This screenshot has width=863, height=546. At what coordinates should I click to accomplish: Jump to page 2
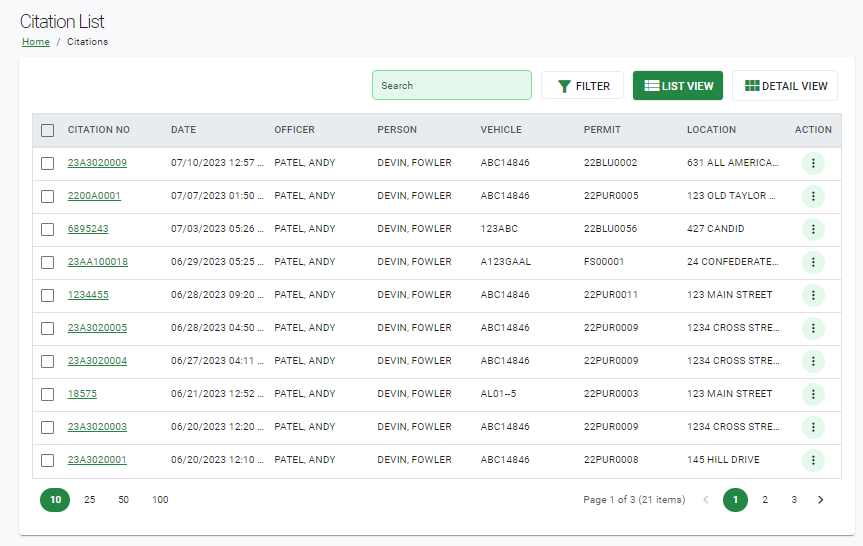pos(764,500)
